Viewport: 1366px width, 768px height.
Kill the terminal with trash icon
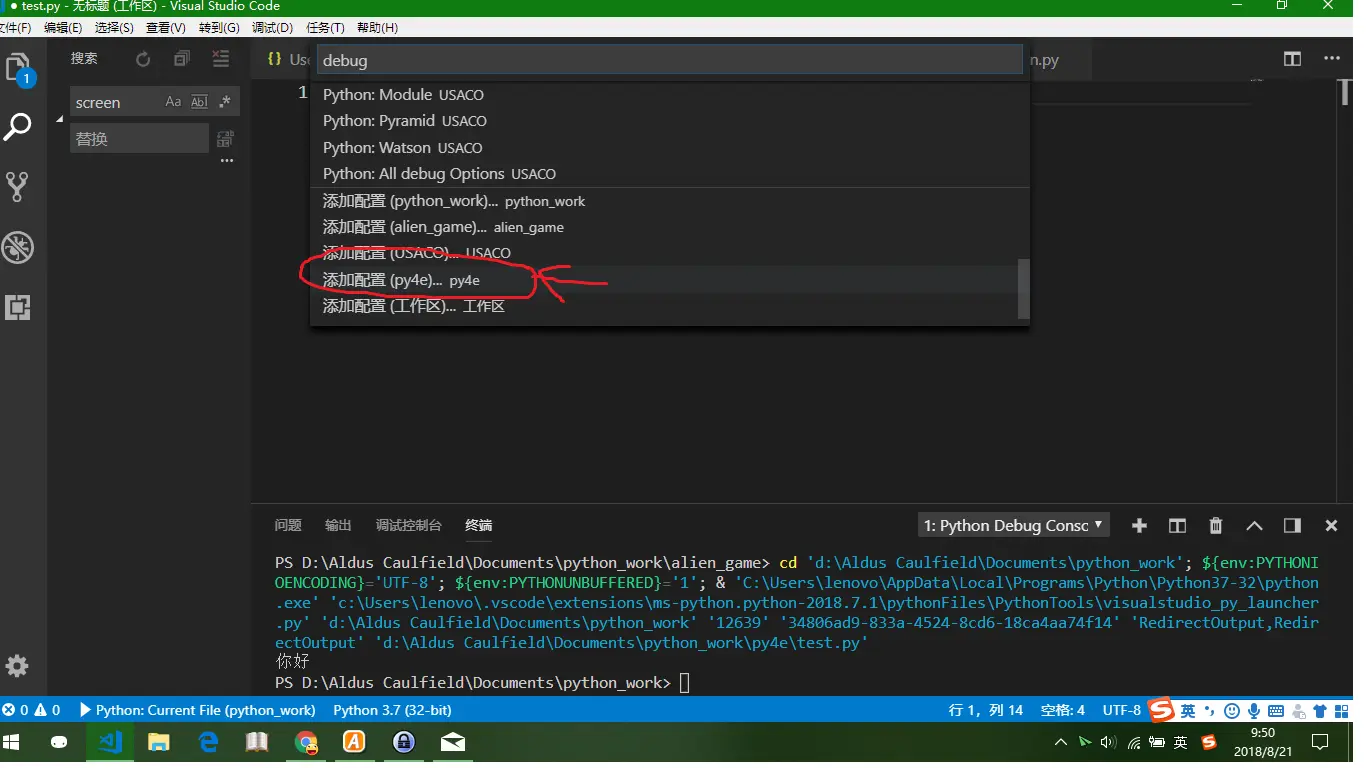tap(1216, 525)
